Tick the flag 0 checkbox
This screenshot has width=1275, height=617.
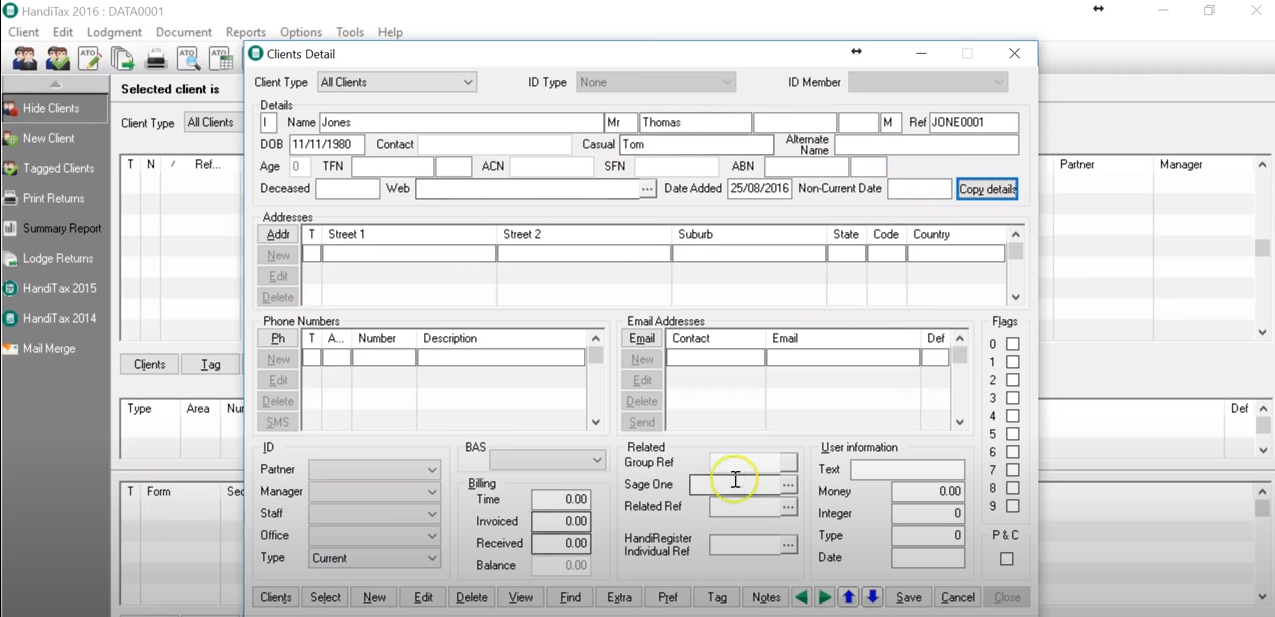(x=1012, y=344)
